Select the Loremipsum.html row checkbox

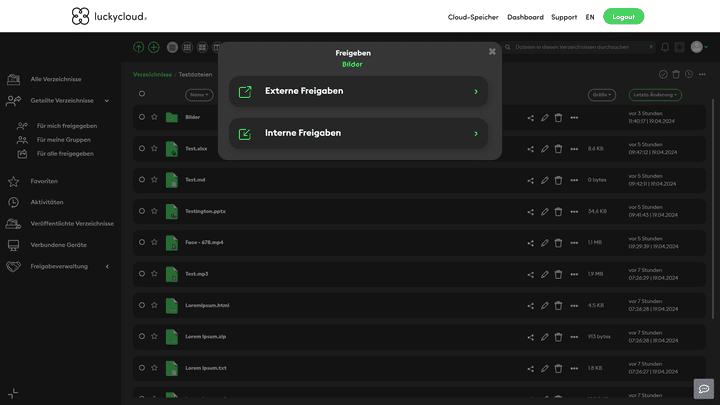[142, 305]
